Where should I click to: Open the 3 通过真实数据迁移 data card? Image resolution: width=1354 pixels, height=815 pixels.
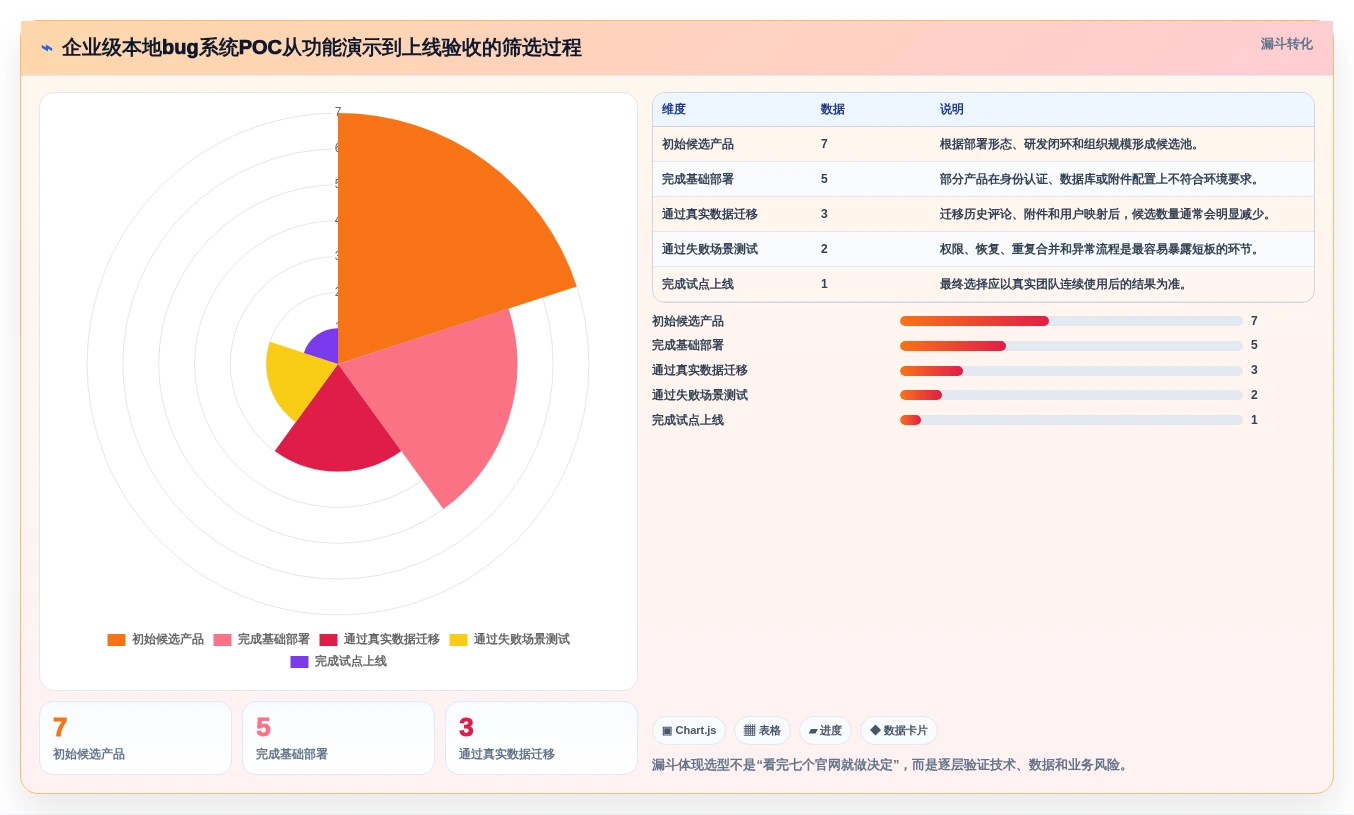click(x=541, y=738)
